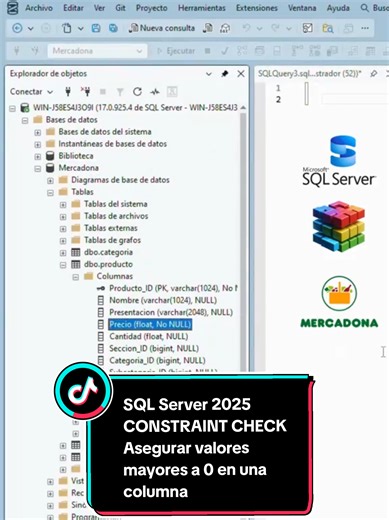Select 'Precio (float, No NULL)' column row
Viewport: 389px width, 520px height.
(150, 324)
